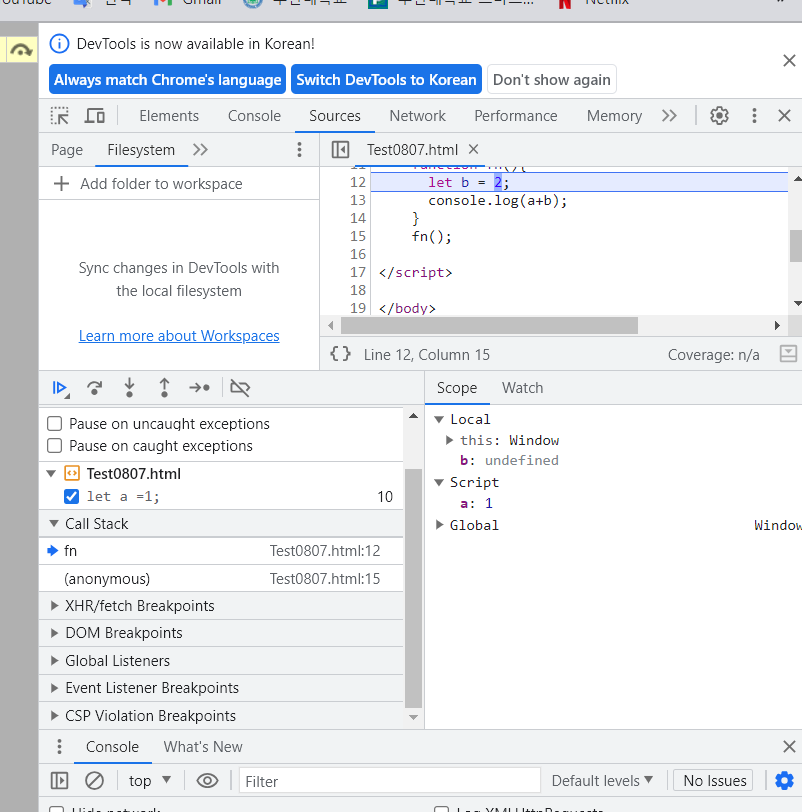Image resolution: width=802 pixels, height=812 pixels.
Task: Open the Default levels dropdown
Action: pyautogui.click(x=602, y=780)
